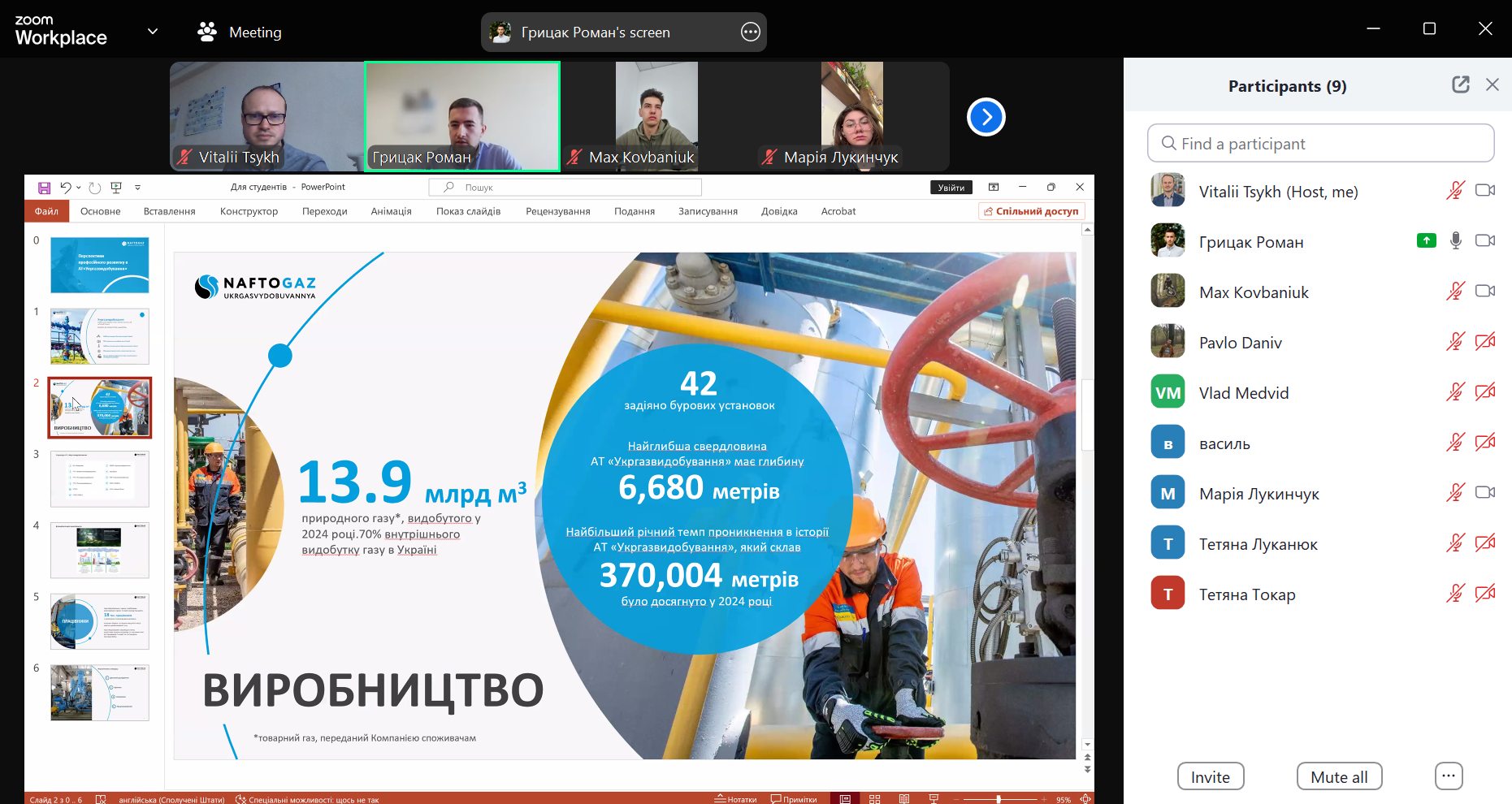
Task: Click the fit slide to window icon
Action: coord(1085,799)
